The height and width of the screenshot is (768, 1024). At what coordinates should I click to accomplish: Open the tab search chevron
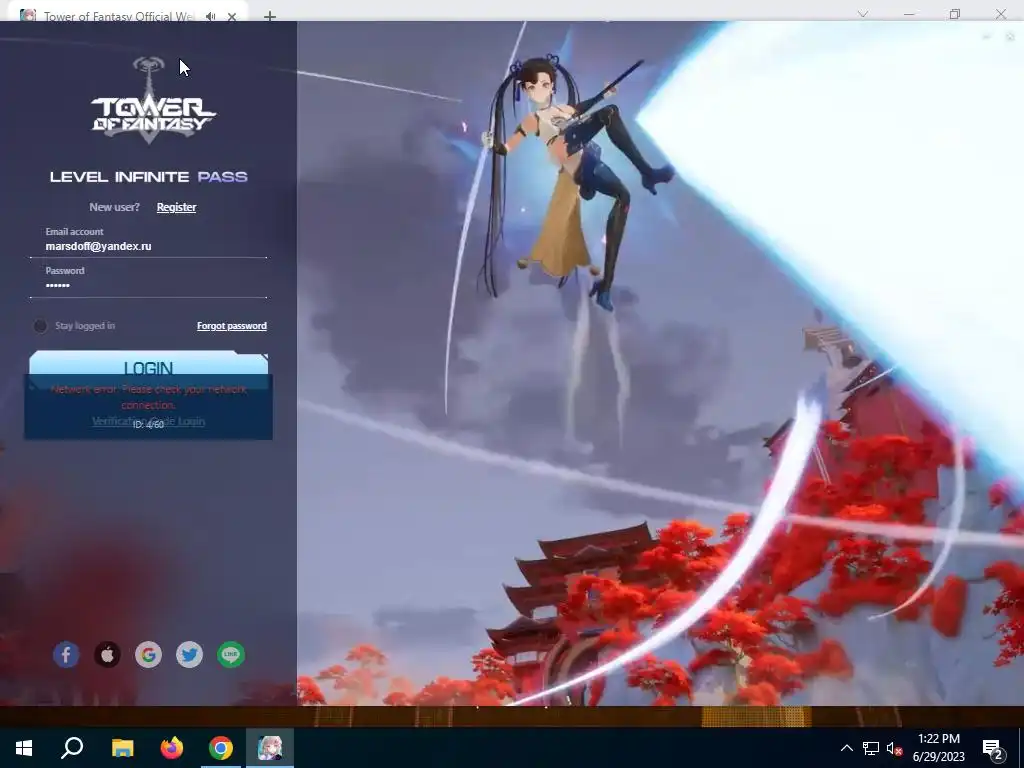[863, 14]
